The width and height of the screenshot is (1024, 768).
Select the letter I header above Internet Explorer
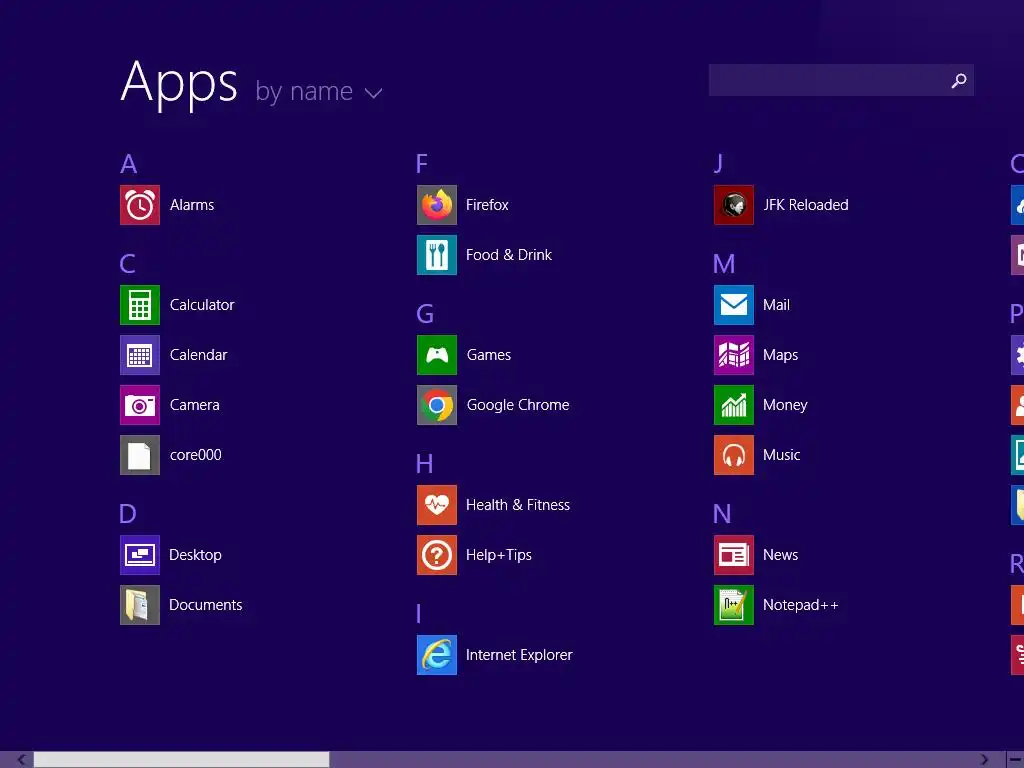pyautogui.click(x=419, y=614)
